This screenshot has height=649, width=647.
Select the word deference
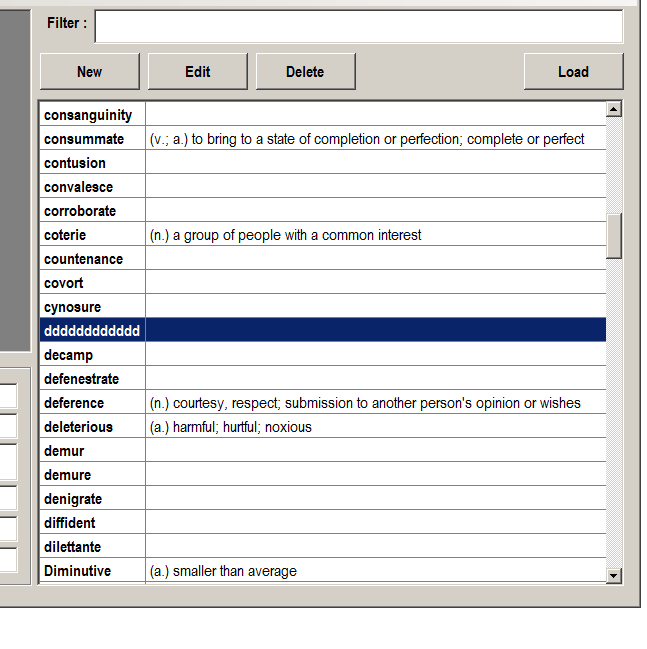pos(74,403)
